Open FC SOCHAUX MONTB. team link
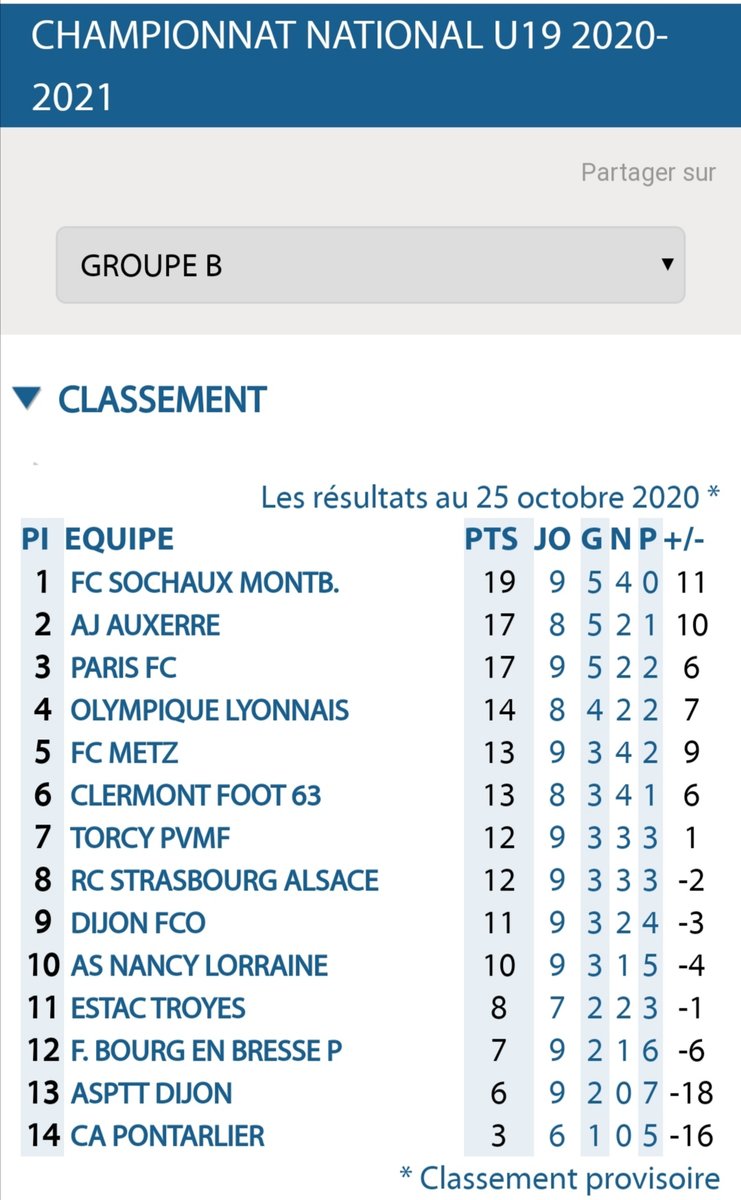Viewport: 741px width, 1200px height. click(205, 582)
